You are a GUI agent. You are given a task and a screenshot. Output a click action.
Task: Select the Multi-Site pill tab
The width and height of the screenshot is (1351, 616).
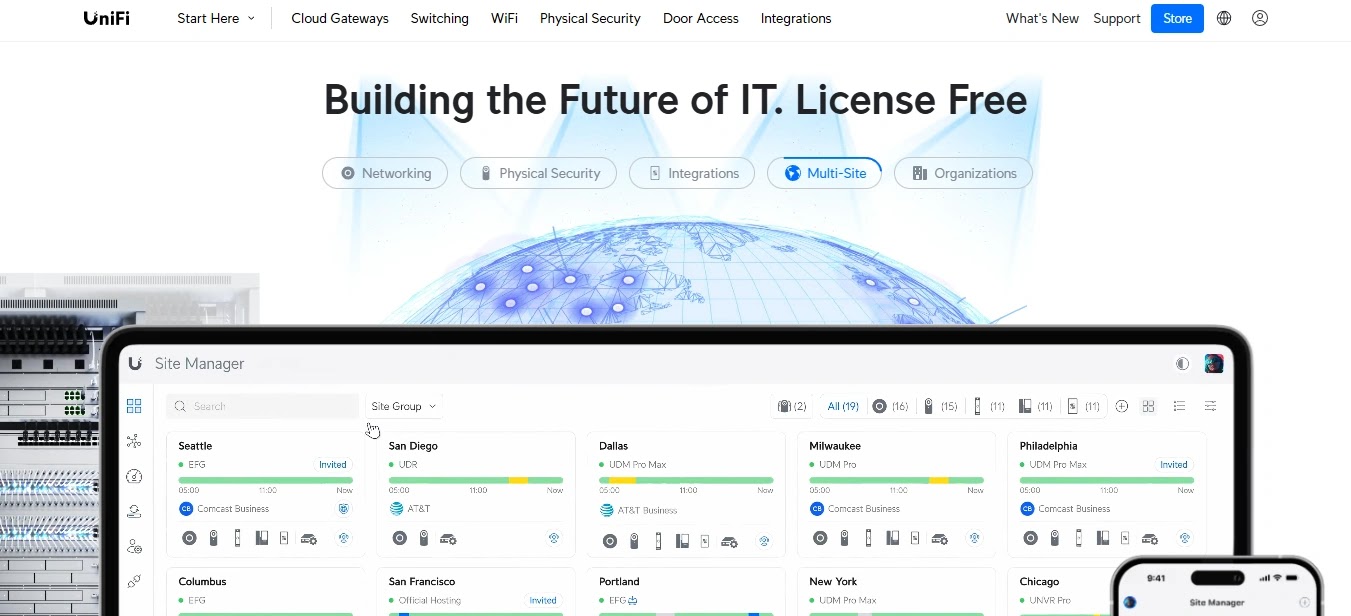point(824,173)
